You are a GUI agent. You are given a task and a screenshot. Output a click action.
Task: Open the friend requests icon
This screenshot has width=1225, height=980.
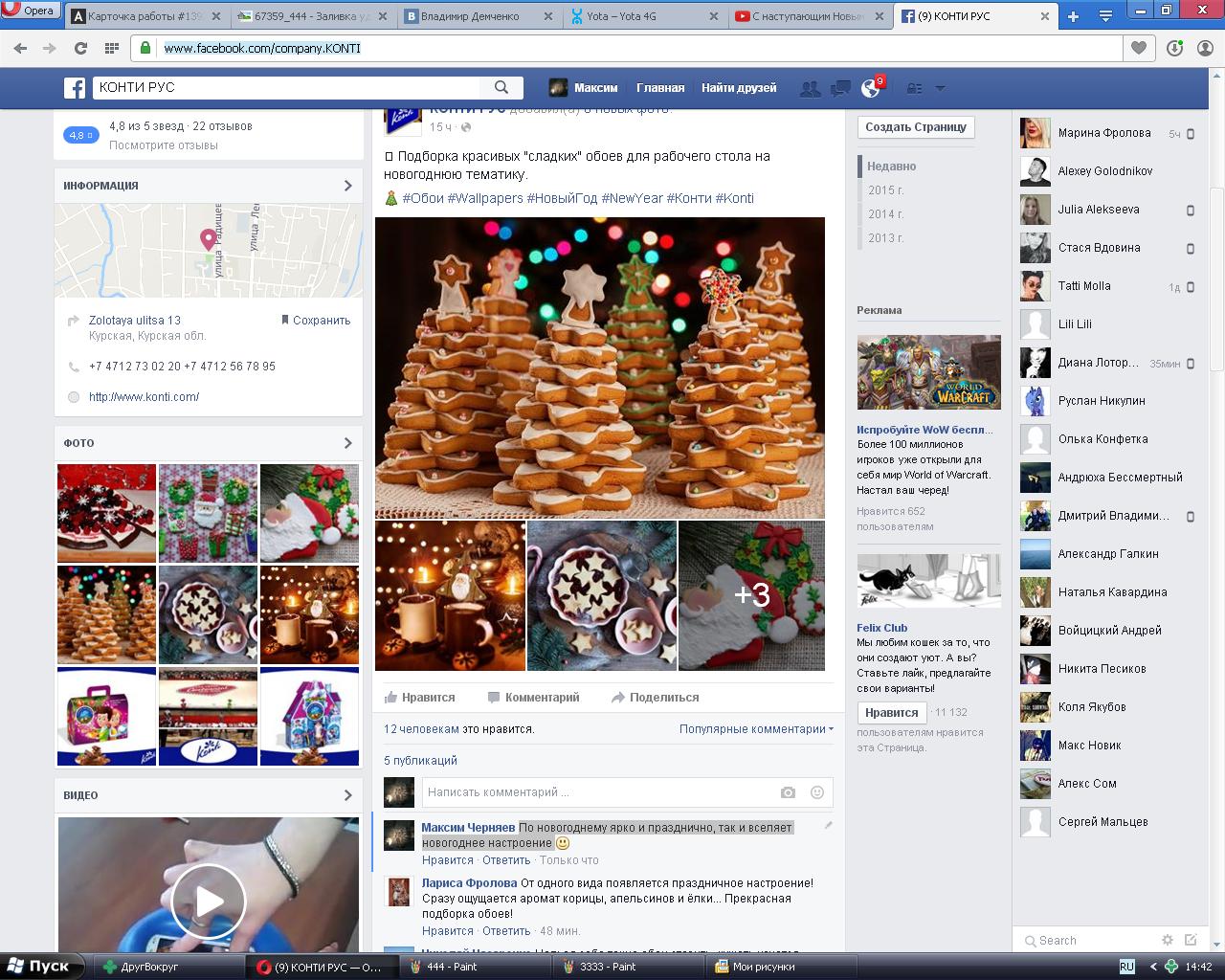click(x=810, y=88)
